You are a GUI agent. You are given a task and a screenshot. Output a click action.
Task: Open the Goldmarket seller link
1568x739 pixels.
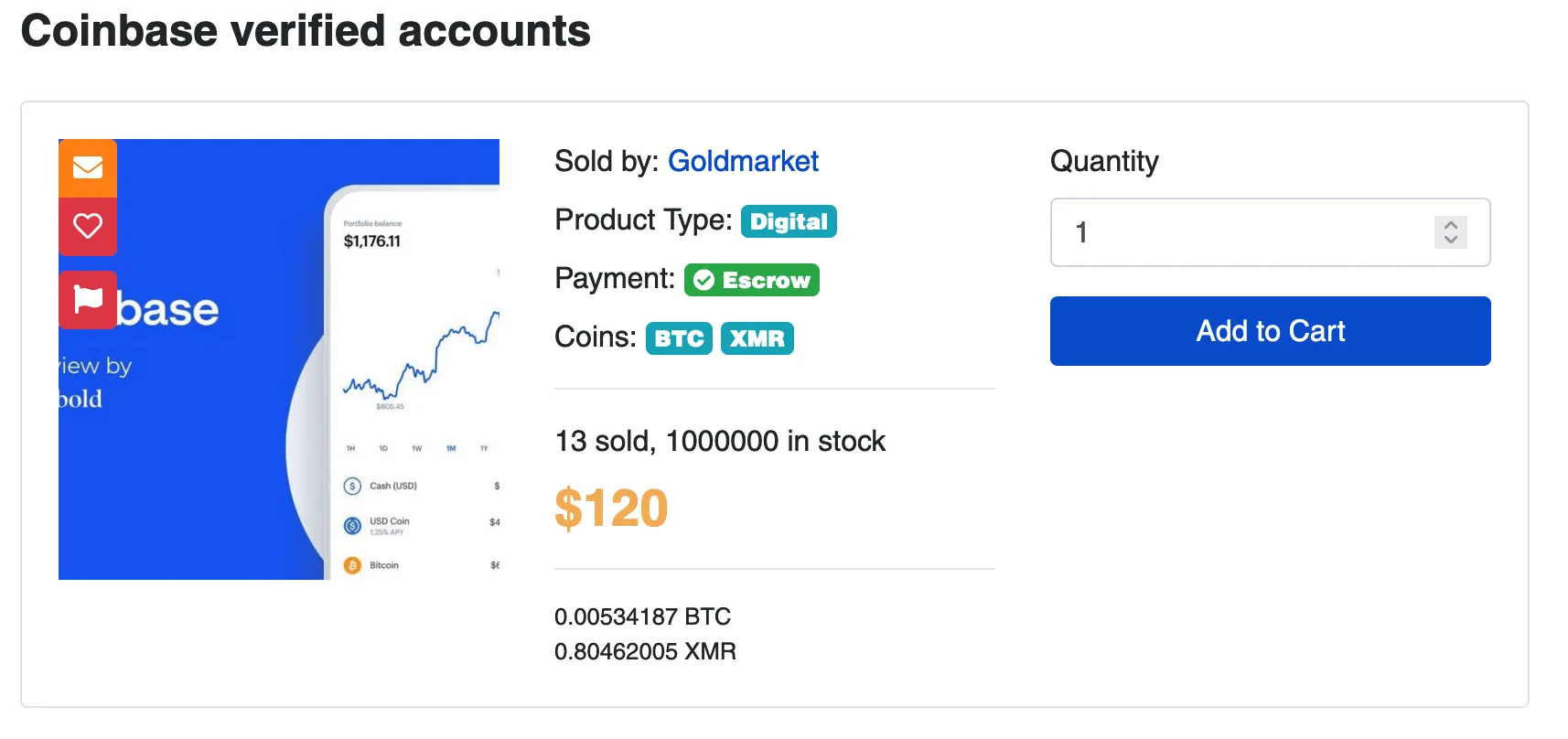(x=743, y=161)
